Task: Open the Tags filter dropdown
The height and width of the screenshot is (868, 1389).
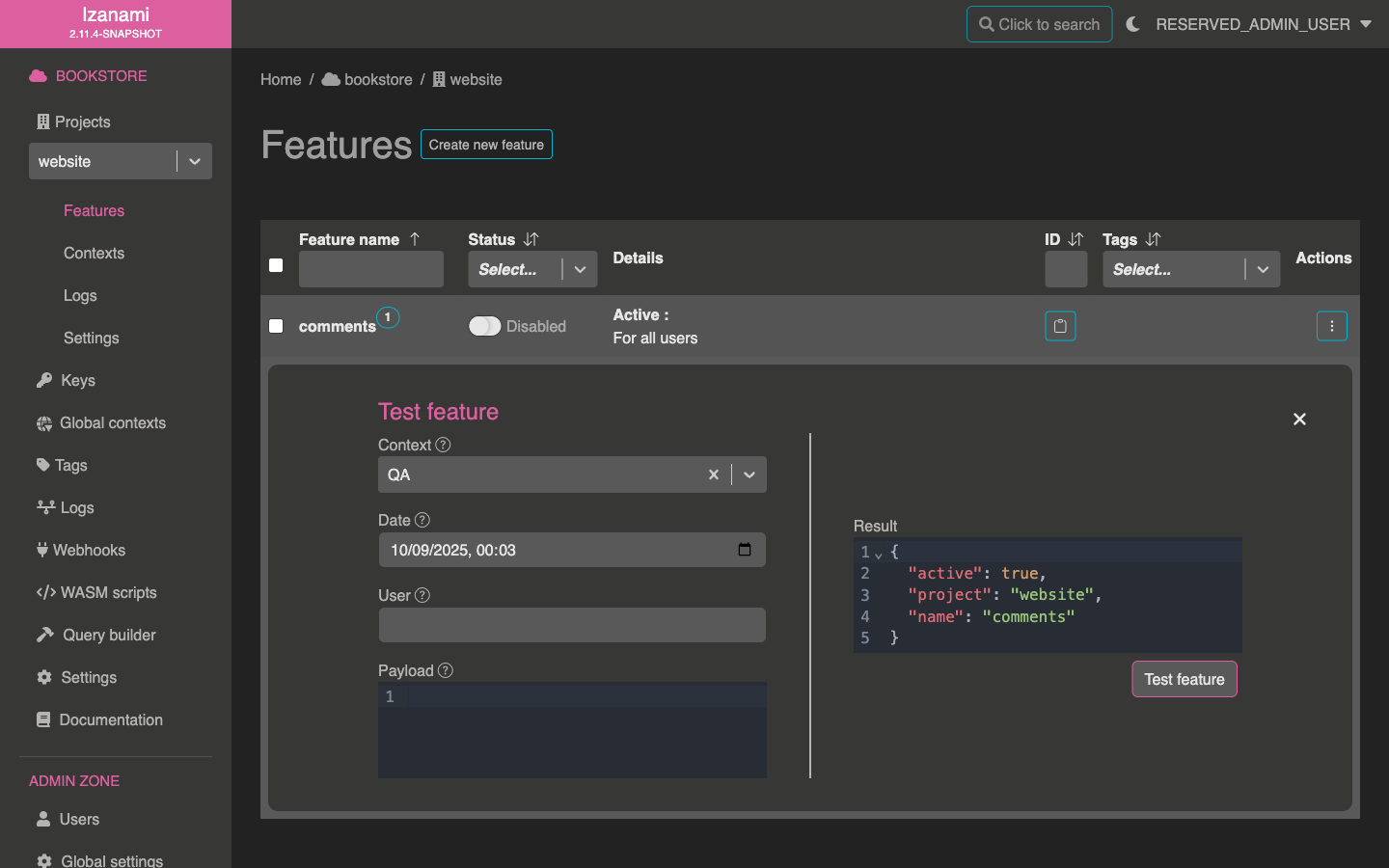Action: 1262,270
